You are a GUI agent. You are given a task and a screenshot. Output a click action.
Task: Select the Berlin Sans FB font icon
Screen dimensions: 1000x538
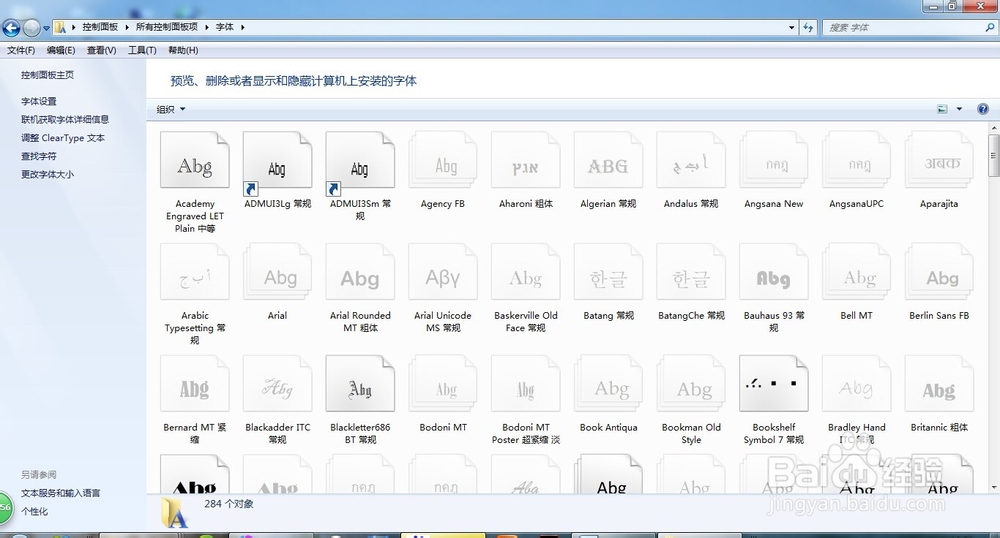click(939, 272)
